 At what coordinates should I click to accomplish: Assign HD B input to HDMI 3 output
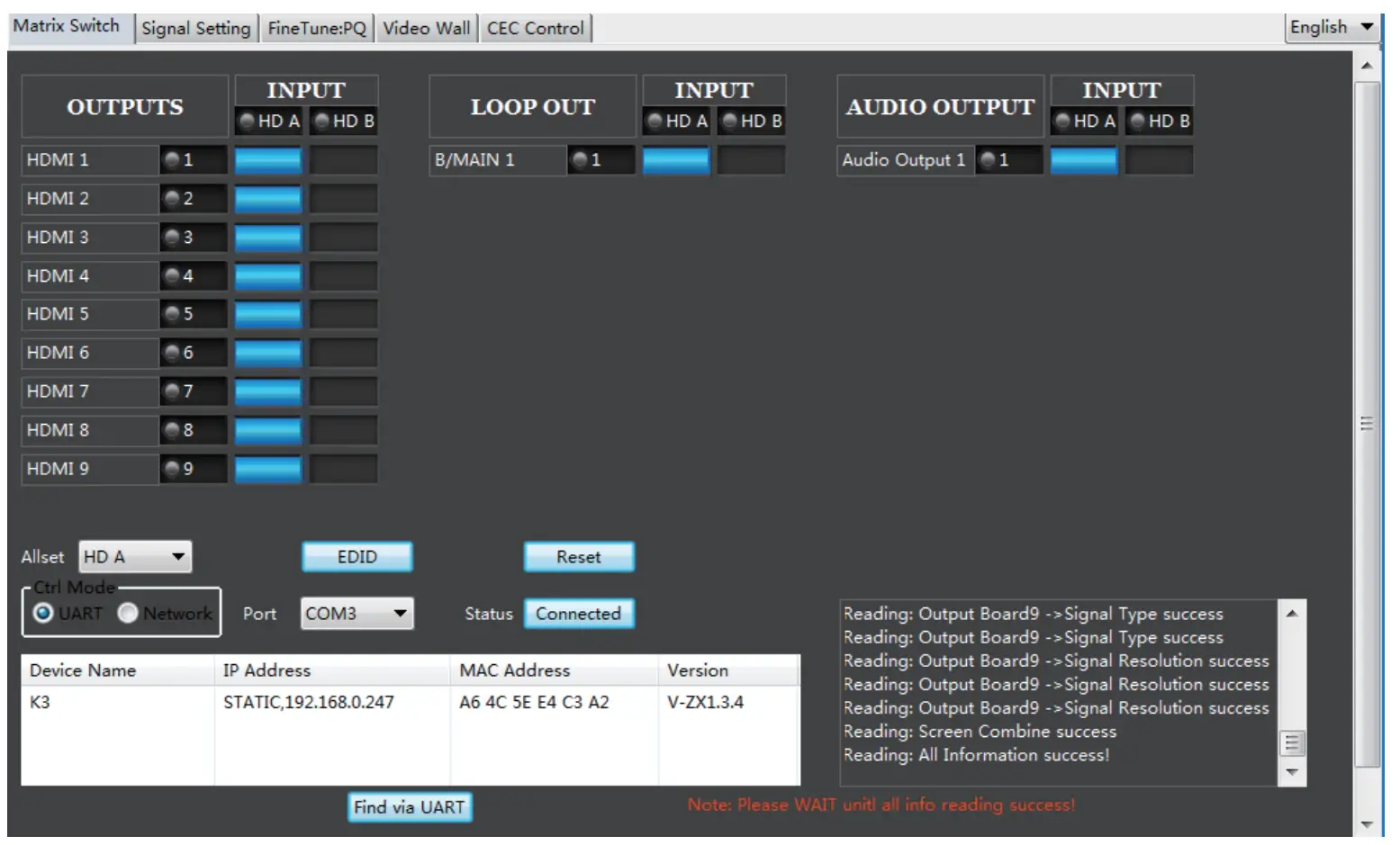coord(345,238)
